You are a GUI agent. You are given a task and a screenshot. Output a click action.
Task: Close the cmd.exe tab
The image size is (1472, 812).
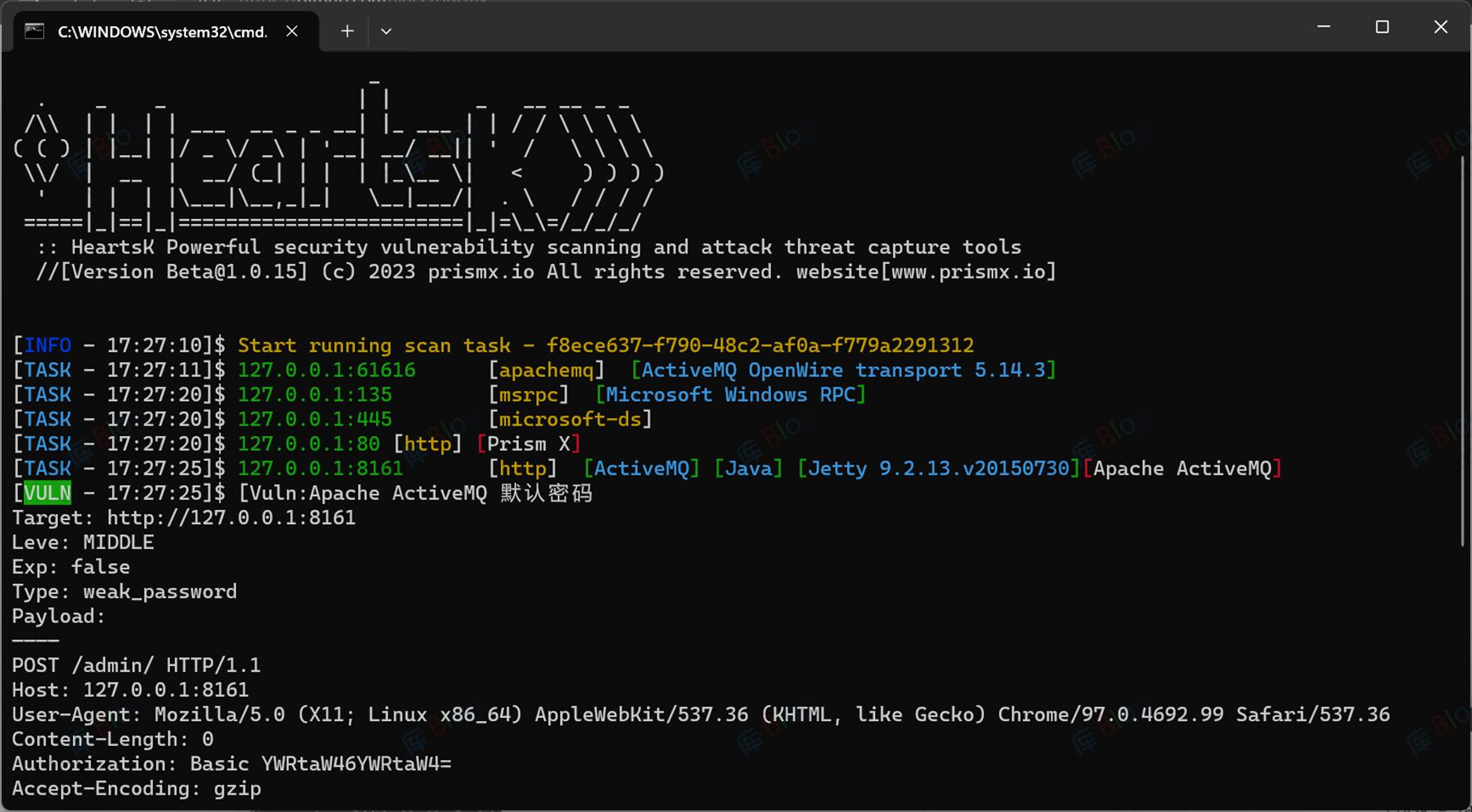coord(292,31)
